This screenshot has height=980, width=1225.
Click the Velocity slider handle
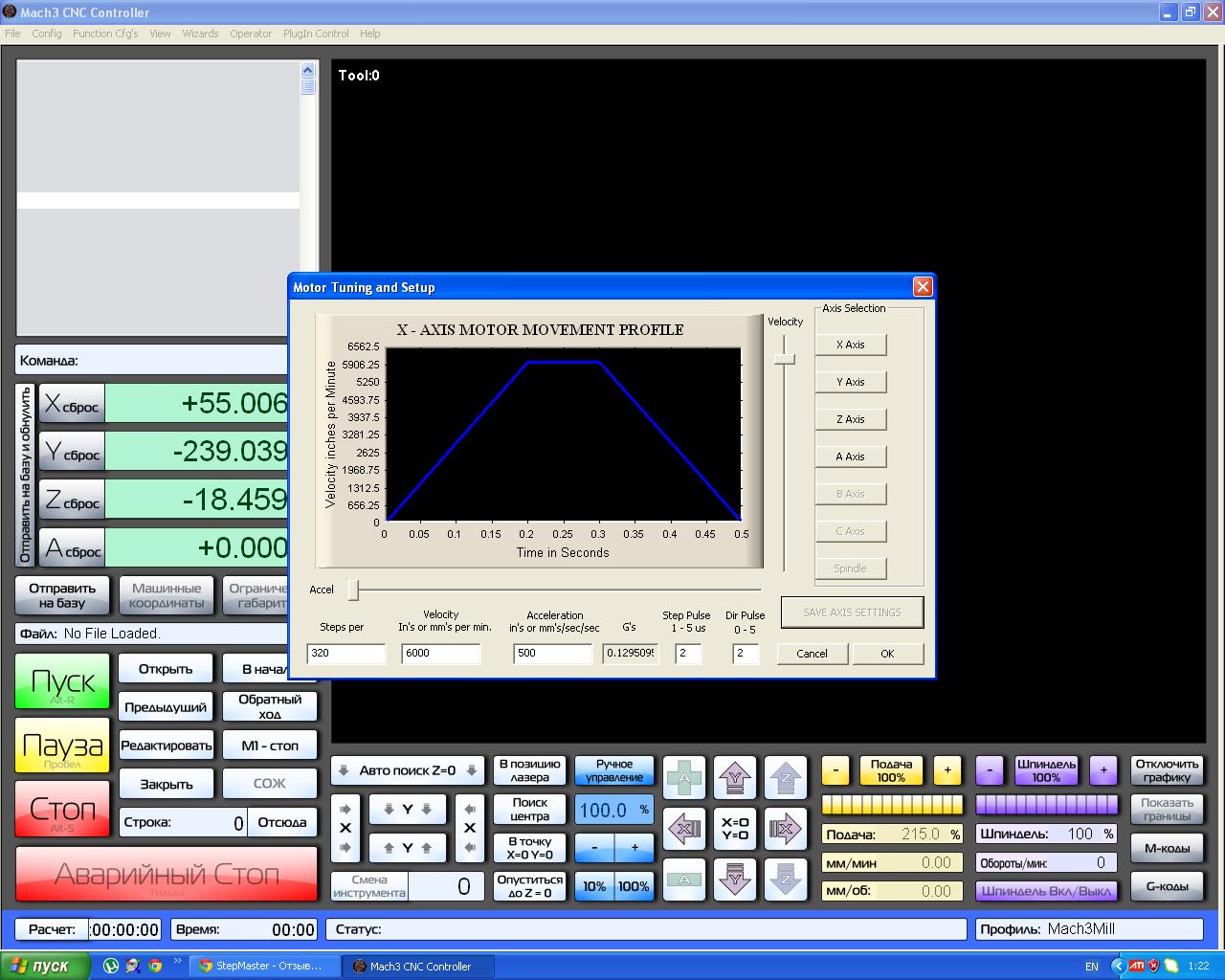pyautogui.click(x=785, y=359)
